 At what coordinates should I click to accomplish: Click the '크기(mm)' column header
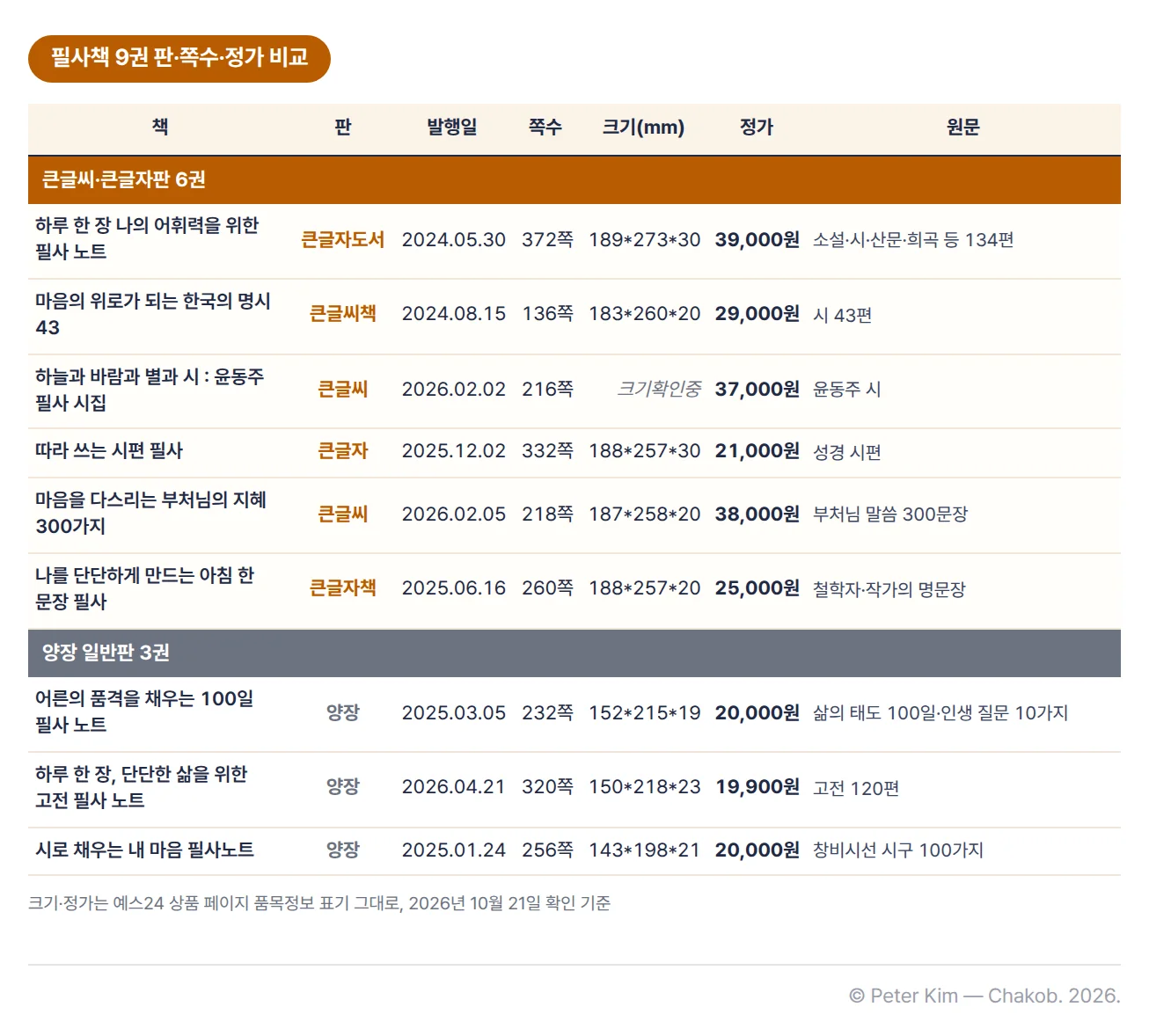(643, 127)
